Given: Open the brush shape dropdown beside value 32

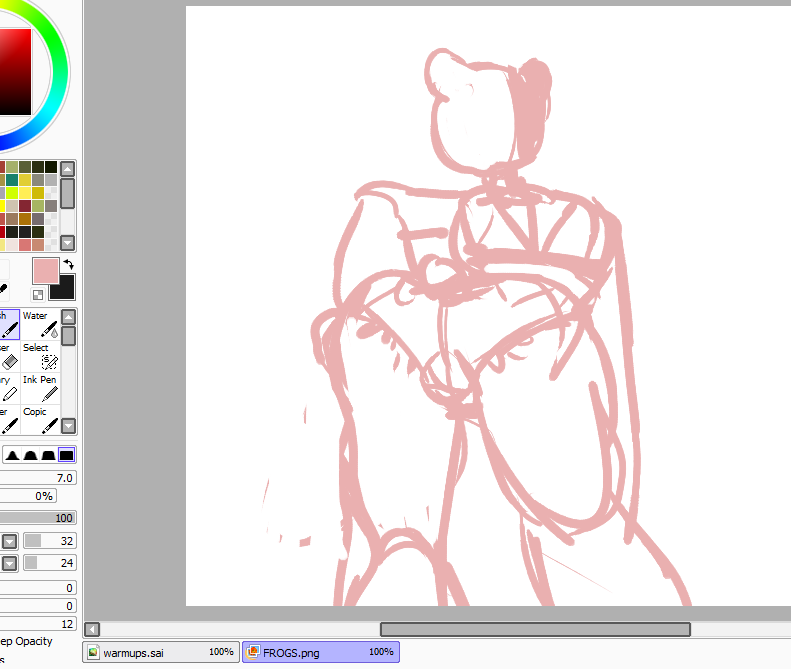Looking at the screenshot, I should (x=9, y=541).
